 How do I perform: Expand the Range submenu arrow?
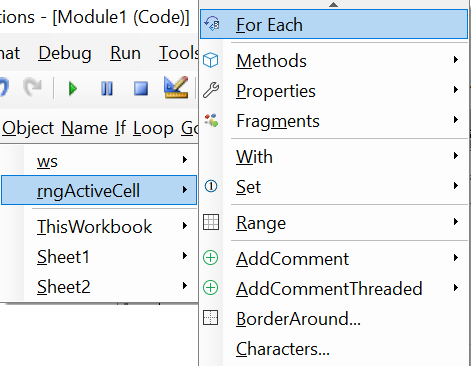click(x=456, y=222)
